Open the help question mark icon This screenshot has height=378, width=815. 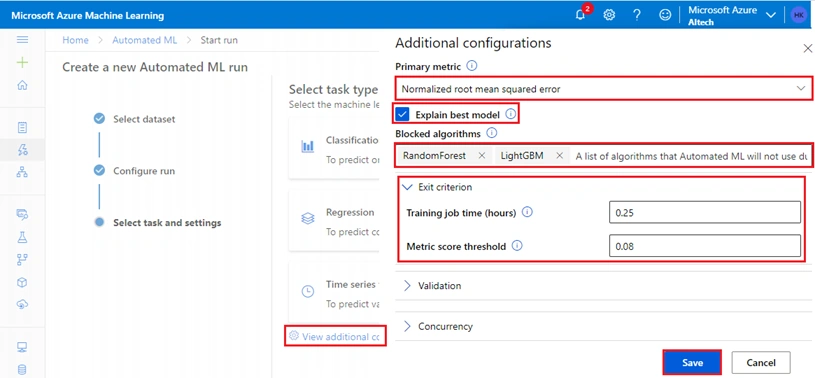point(637,15)
